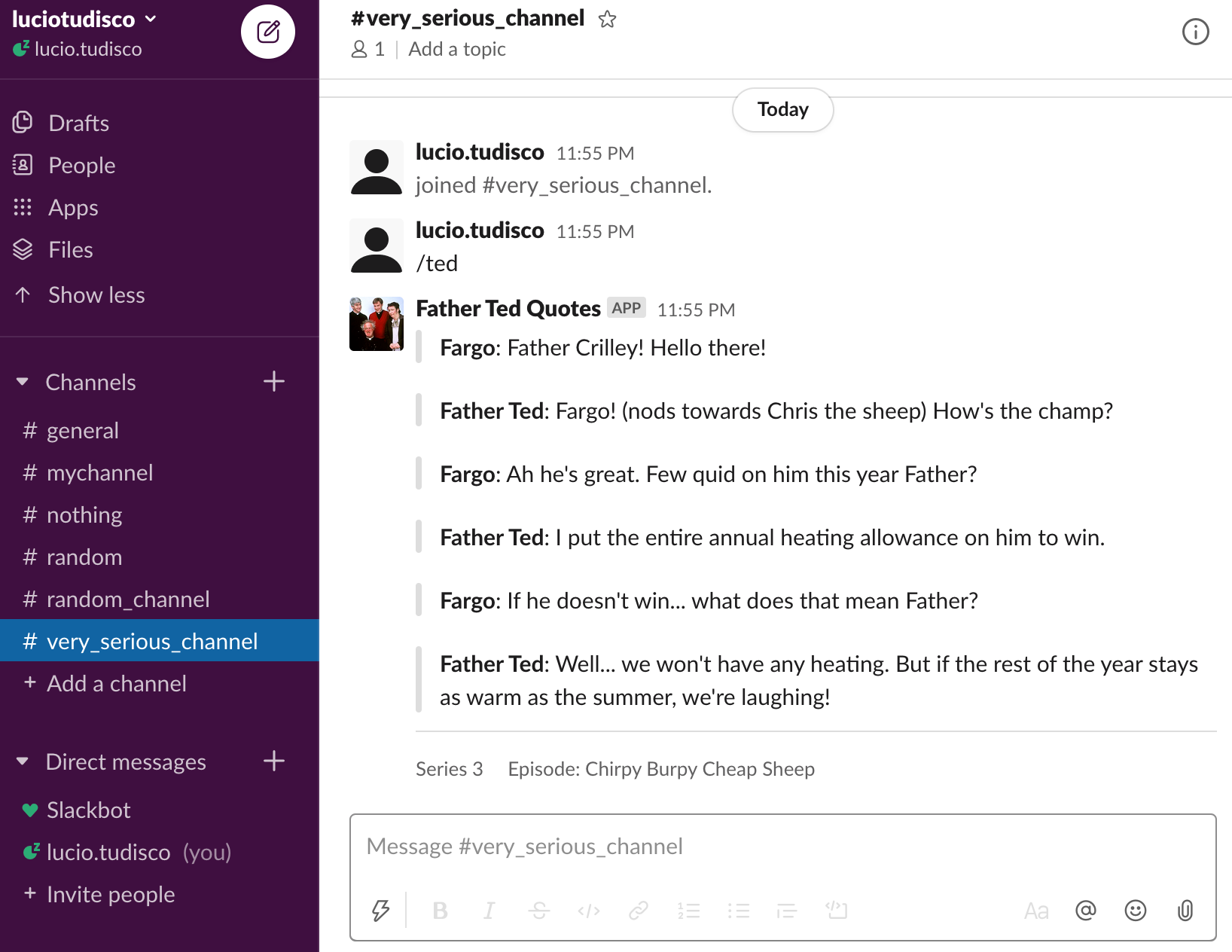Open the #general channel
The width and height of the screenshot is (1232, 952).
[x=83, y=430]
